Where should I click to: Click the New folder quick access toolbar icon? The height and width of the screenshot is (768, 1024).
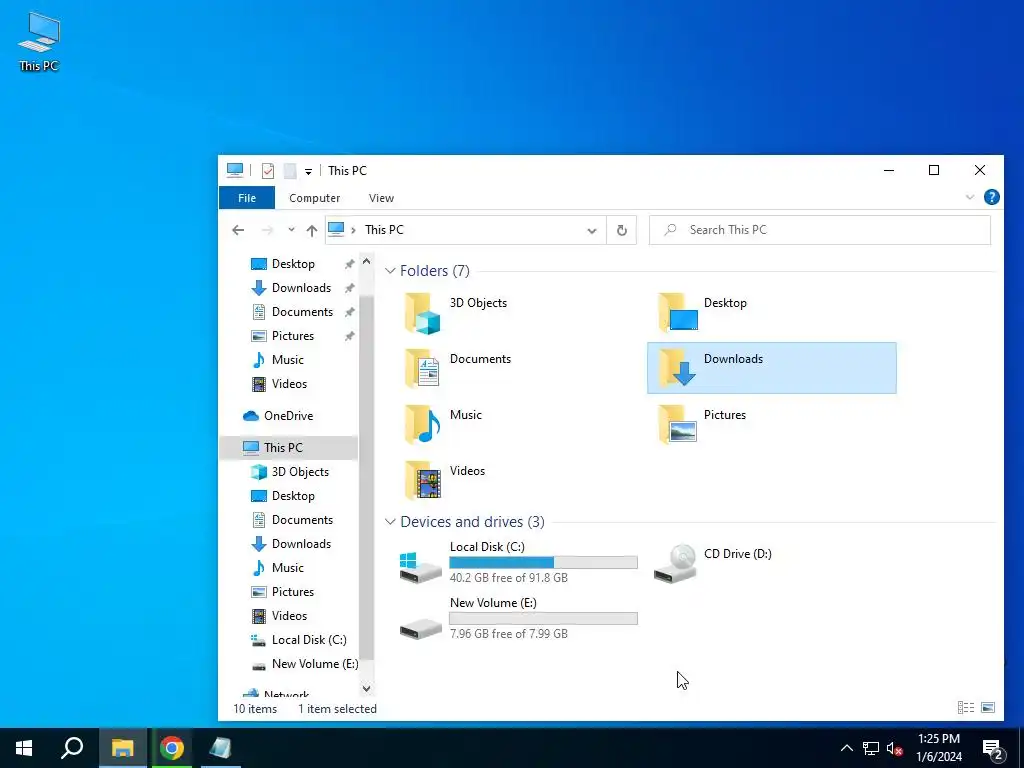coord(290,171)
